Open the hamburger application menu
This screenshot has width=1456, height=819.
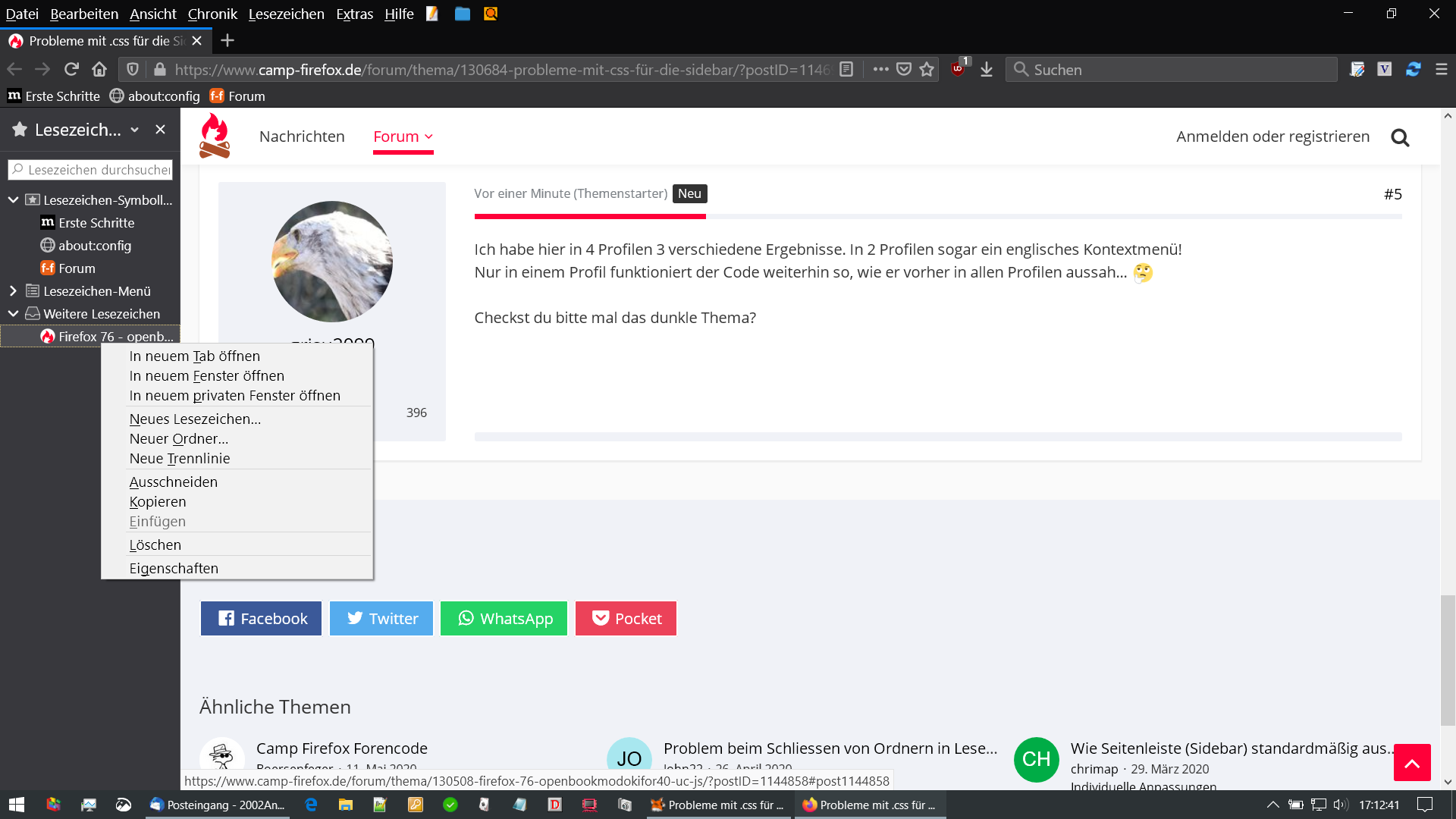coord(1442,69)
